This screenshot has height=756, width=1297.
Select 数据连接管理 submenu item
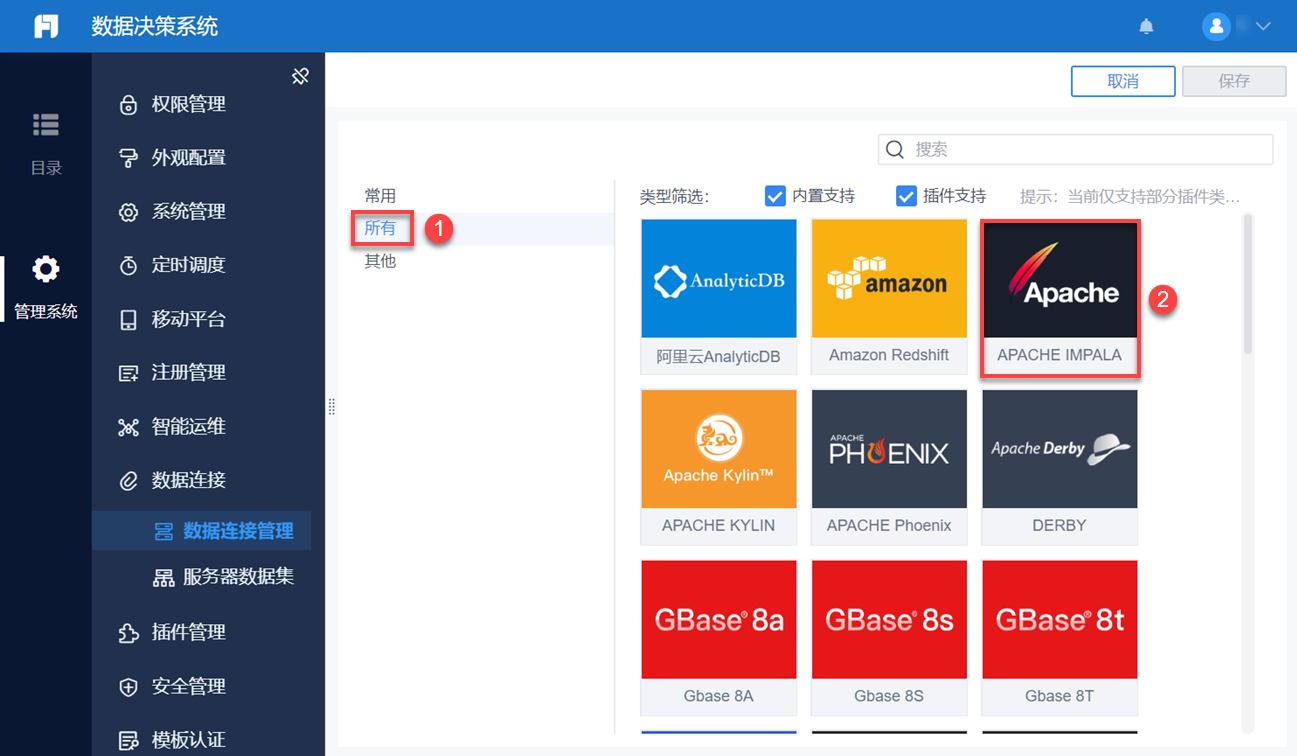202,531
